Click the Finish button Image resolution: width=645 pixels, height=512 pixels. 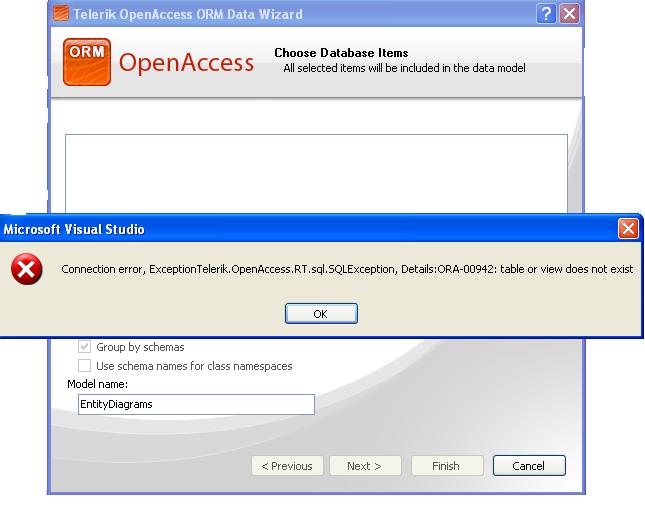pos(447,466)
